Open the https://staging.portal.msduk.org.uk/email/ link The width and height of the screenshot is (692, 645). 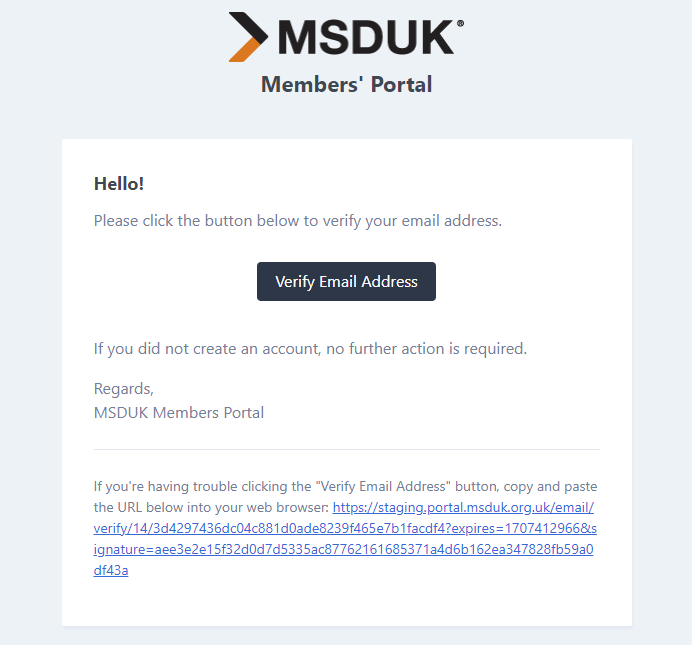tap(463, 507)
